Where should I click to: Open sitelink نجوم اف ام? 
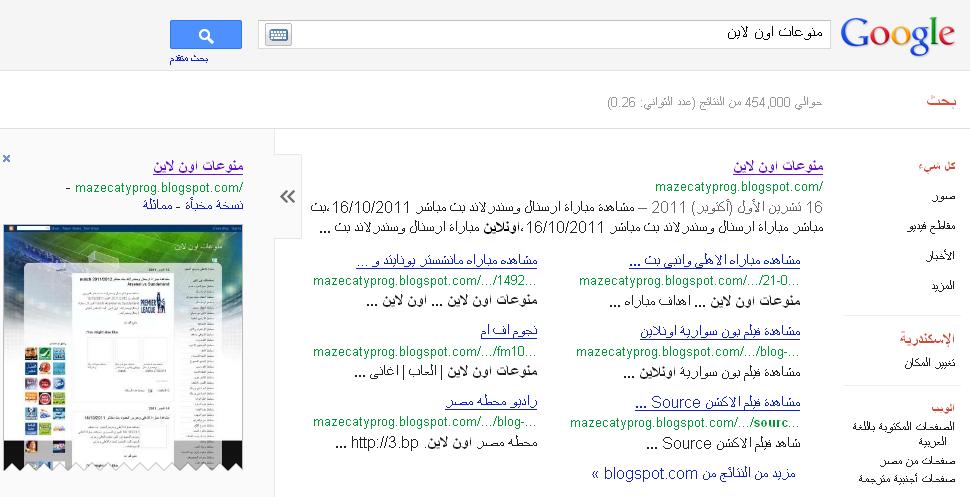pos(509,332)
